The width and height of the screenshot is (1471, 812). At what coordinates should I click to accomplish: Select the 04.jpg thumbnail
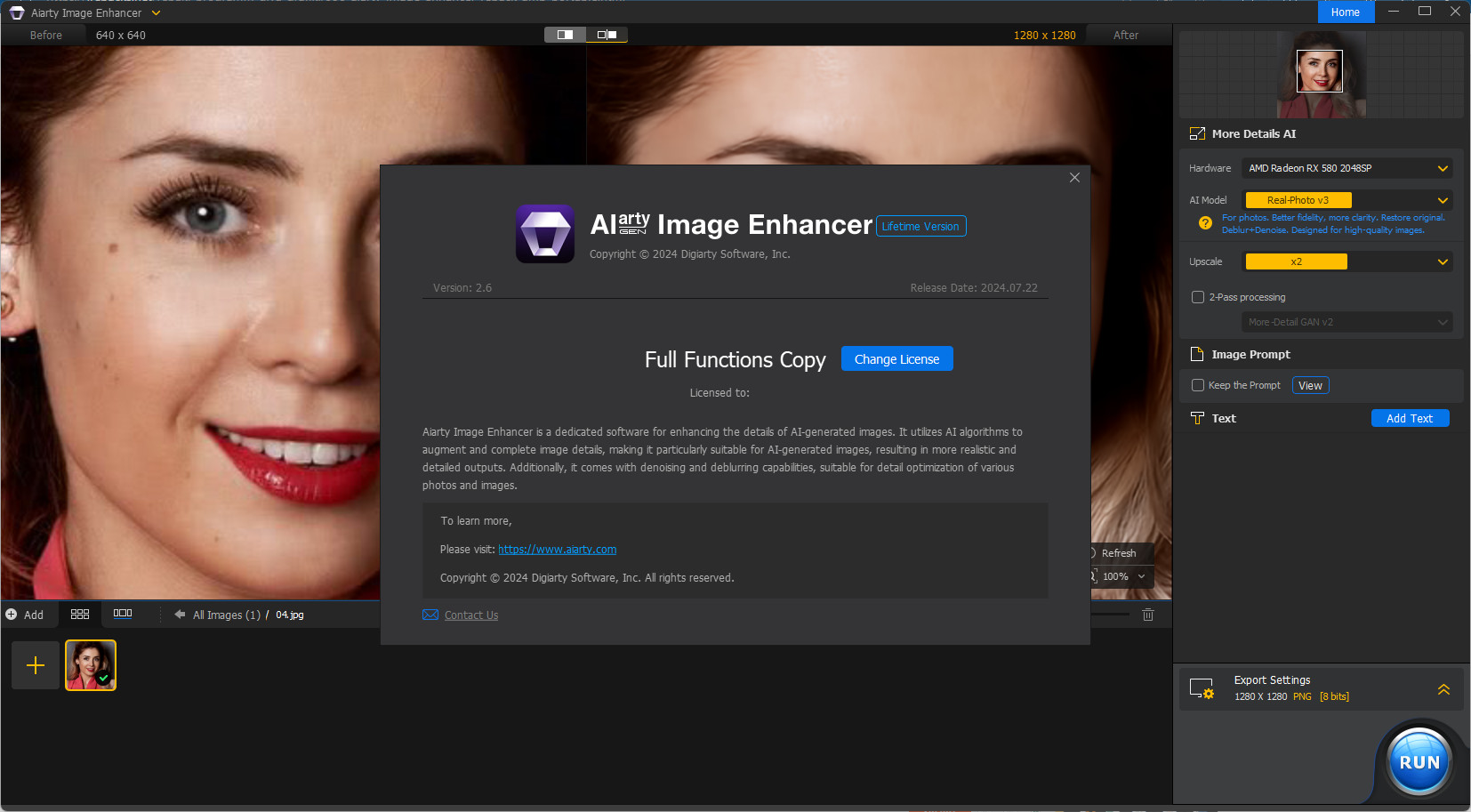(91, 665)
